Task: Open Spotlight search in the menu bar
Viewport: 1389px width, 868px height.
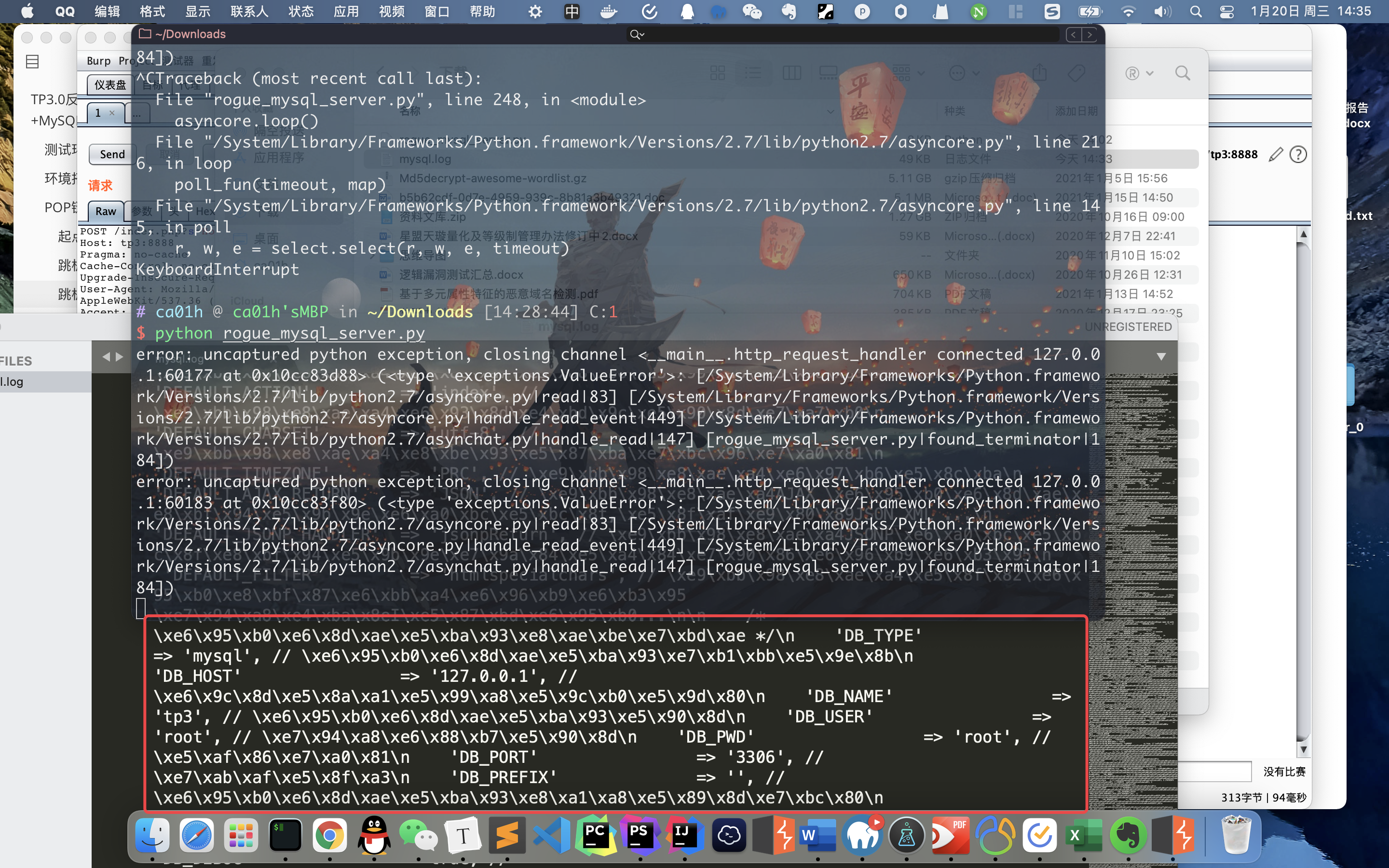Action: click(x=1196, y=12)
